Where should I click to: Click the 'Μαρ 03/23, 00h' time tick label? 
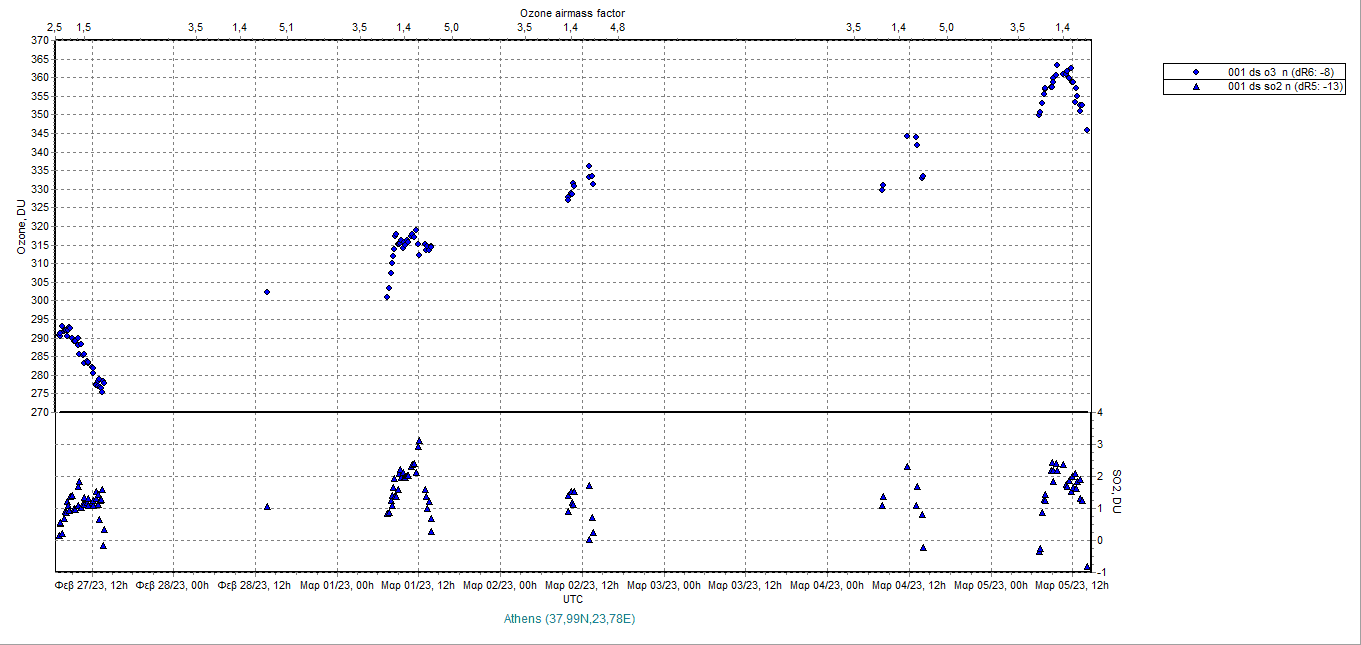[664, 585]
